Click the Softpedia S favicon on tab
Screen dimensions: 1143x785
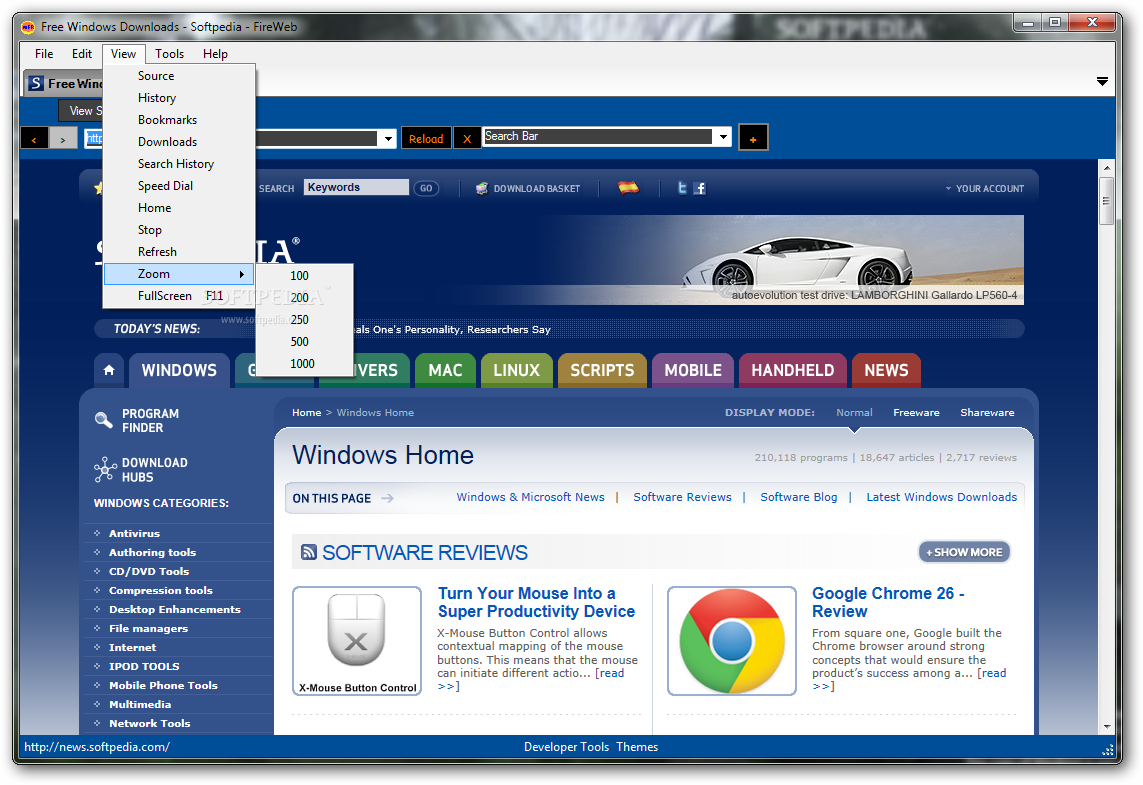pyautogui.click(x=36, y=83)
